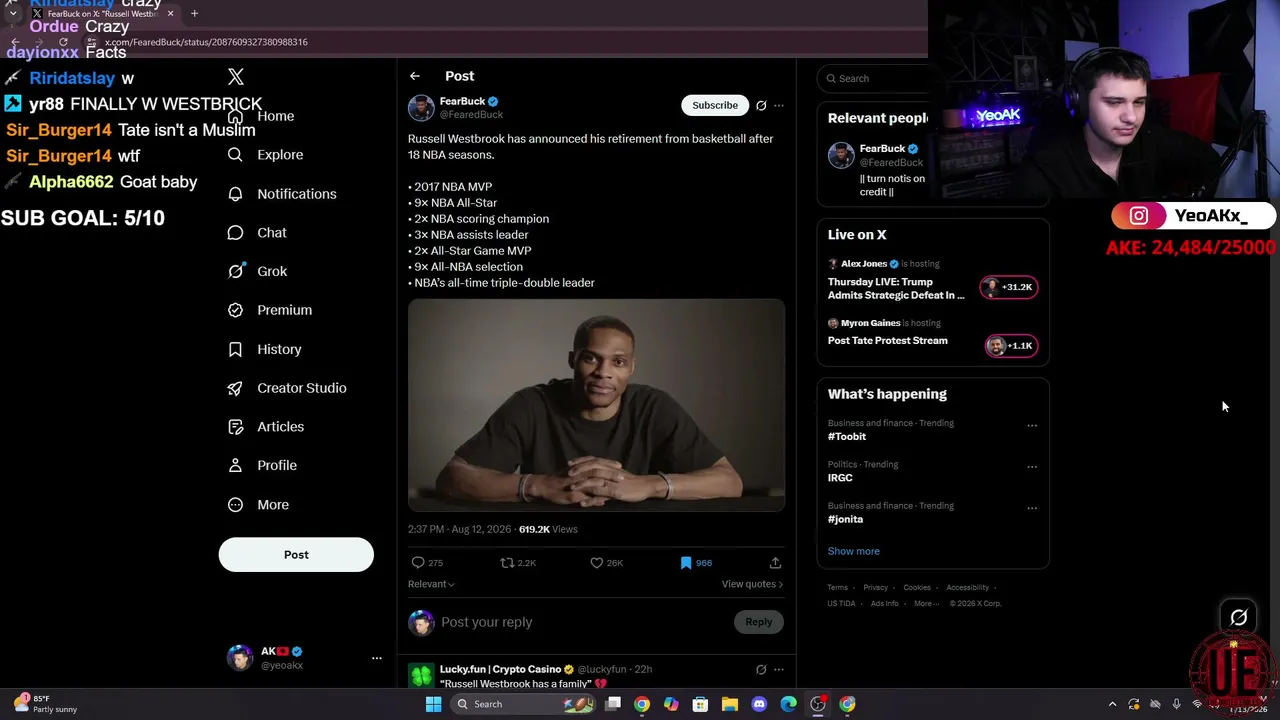
Task: Open OBS Studio from the taskbar
Action: tap(818, 704)
